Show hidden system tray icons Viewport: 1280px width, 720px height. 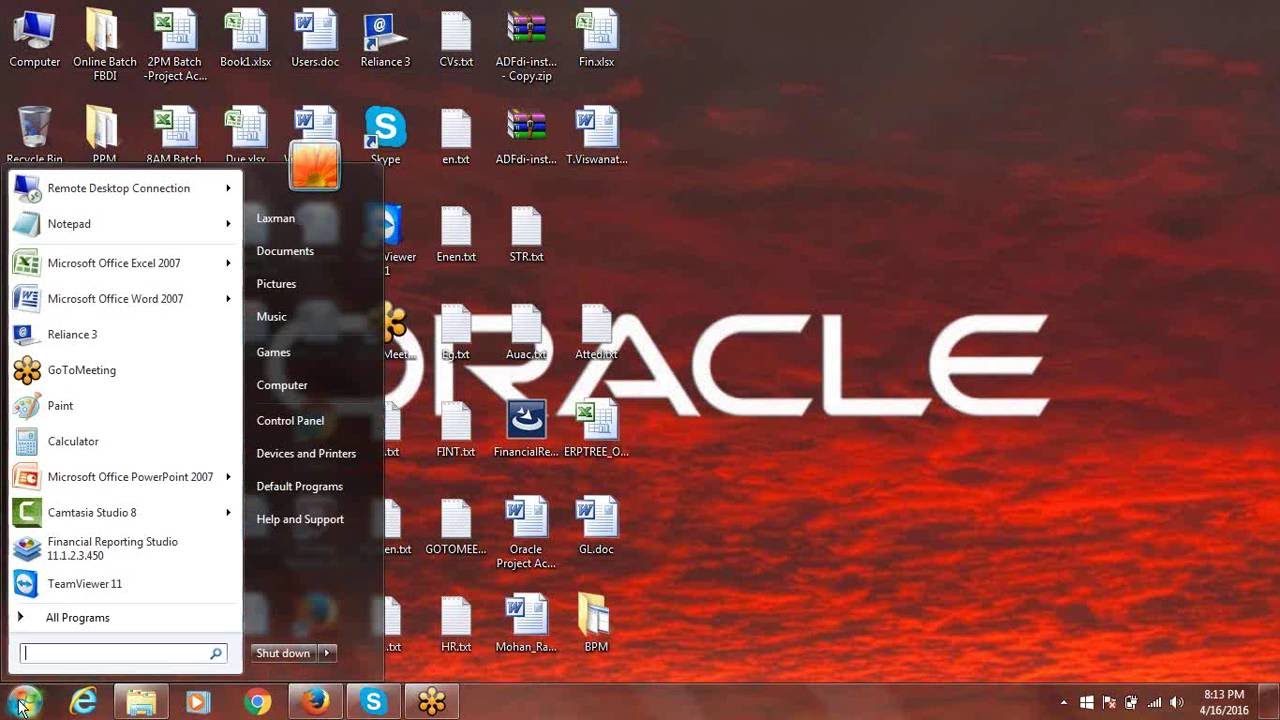1063,703
